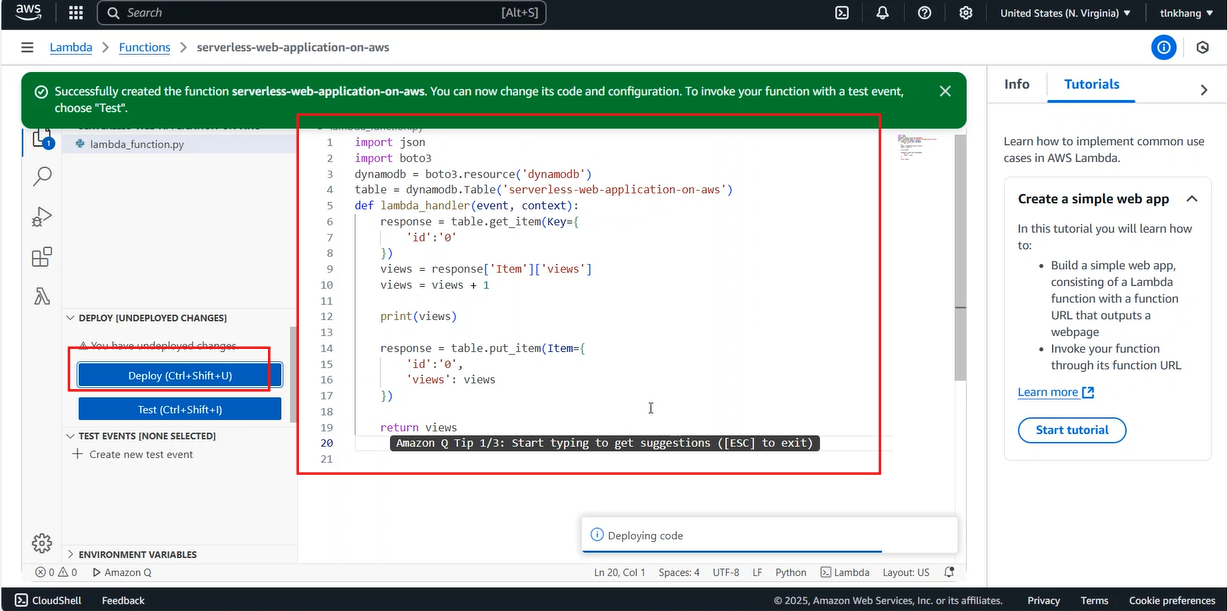Click the explorer sidebar vertical scrollbar

(293, 375)
